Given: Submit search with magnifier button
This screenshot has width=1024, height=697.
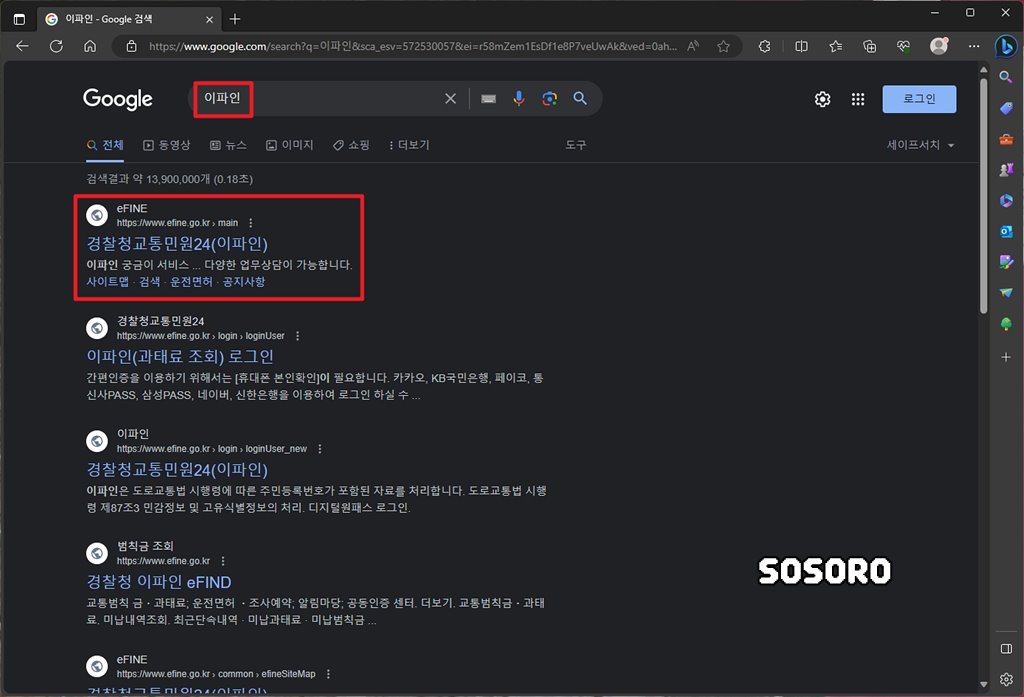Looking at the screenshot, I should coord(580,98).
